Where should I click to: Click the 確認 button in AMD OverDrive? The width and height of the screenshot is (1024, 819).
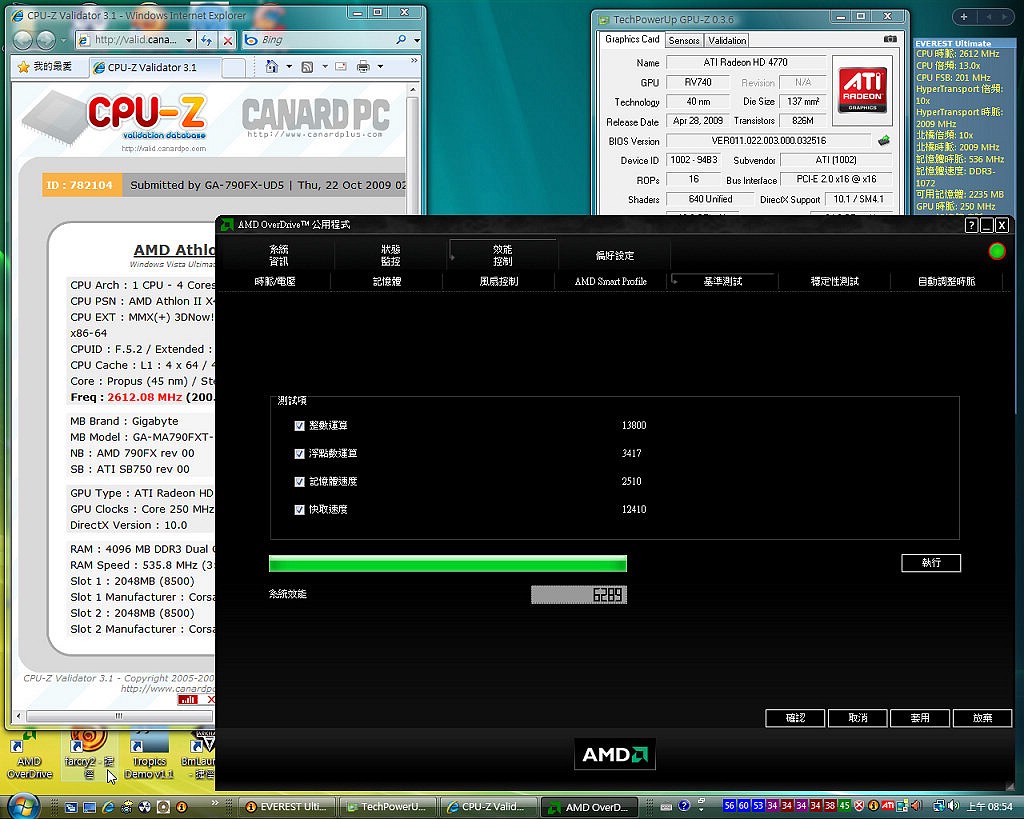795,718
